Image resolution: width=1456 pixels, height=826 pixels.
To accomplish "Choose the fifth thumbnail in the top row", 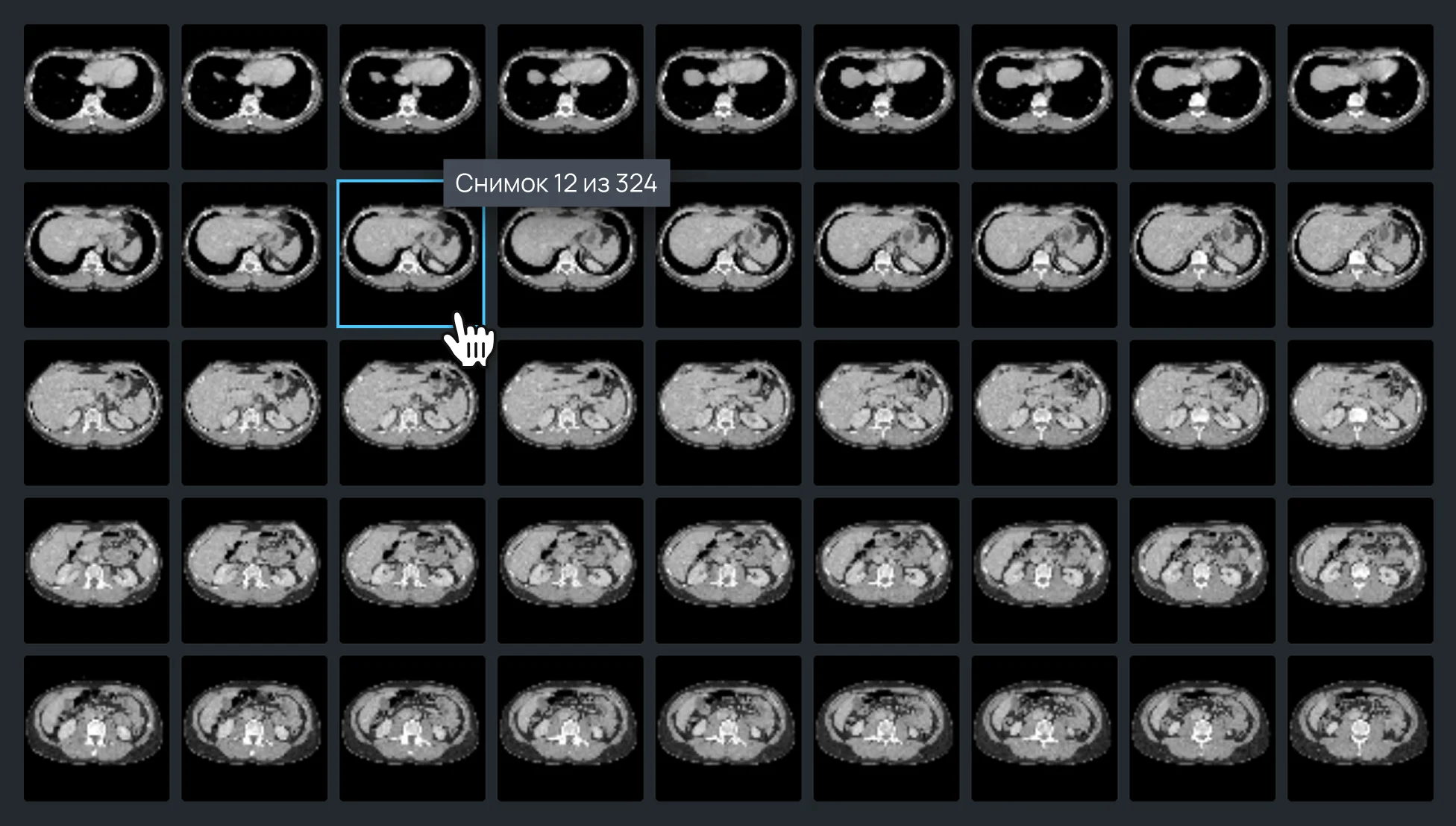I will coord(728,97).
